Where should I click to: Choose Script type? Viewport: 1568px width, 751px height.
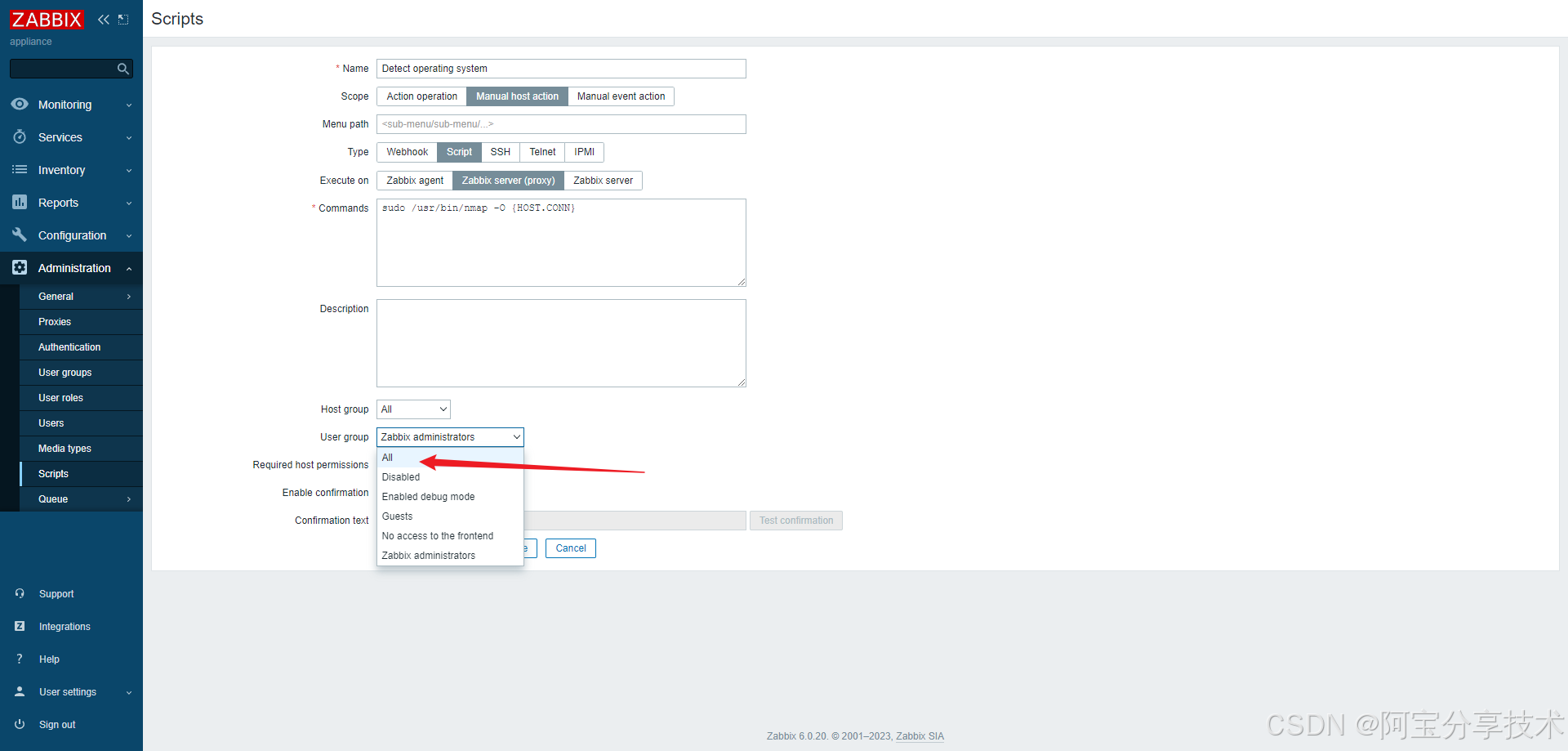click(x=459, y=152)
